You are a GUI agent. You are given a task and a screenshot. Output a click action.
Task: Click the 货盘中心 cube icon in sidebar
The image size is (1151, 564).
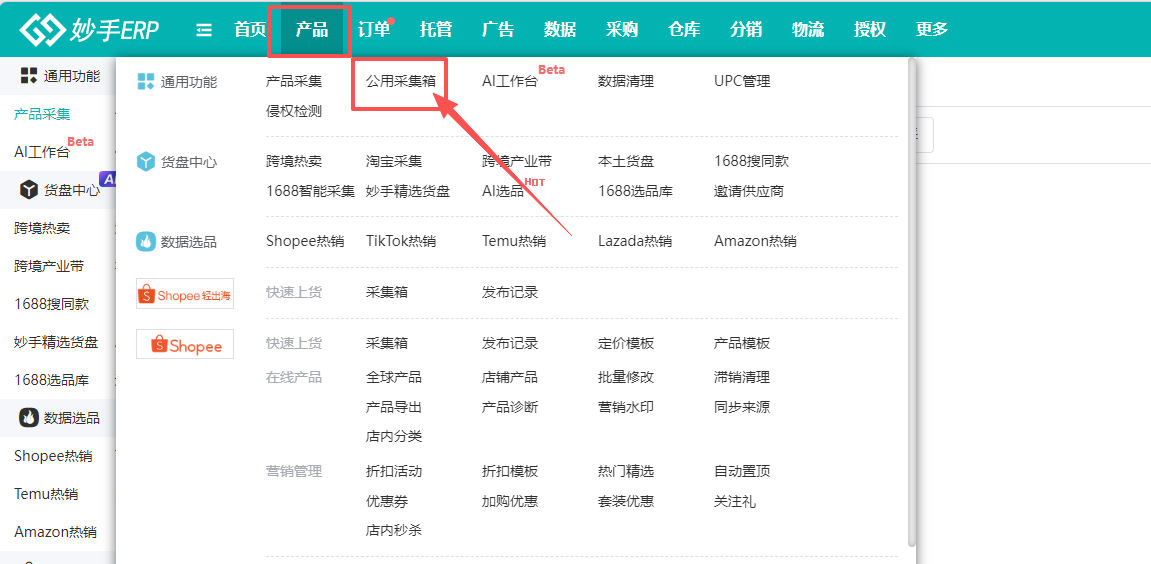tap(29, 190)
